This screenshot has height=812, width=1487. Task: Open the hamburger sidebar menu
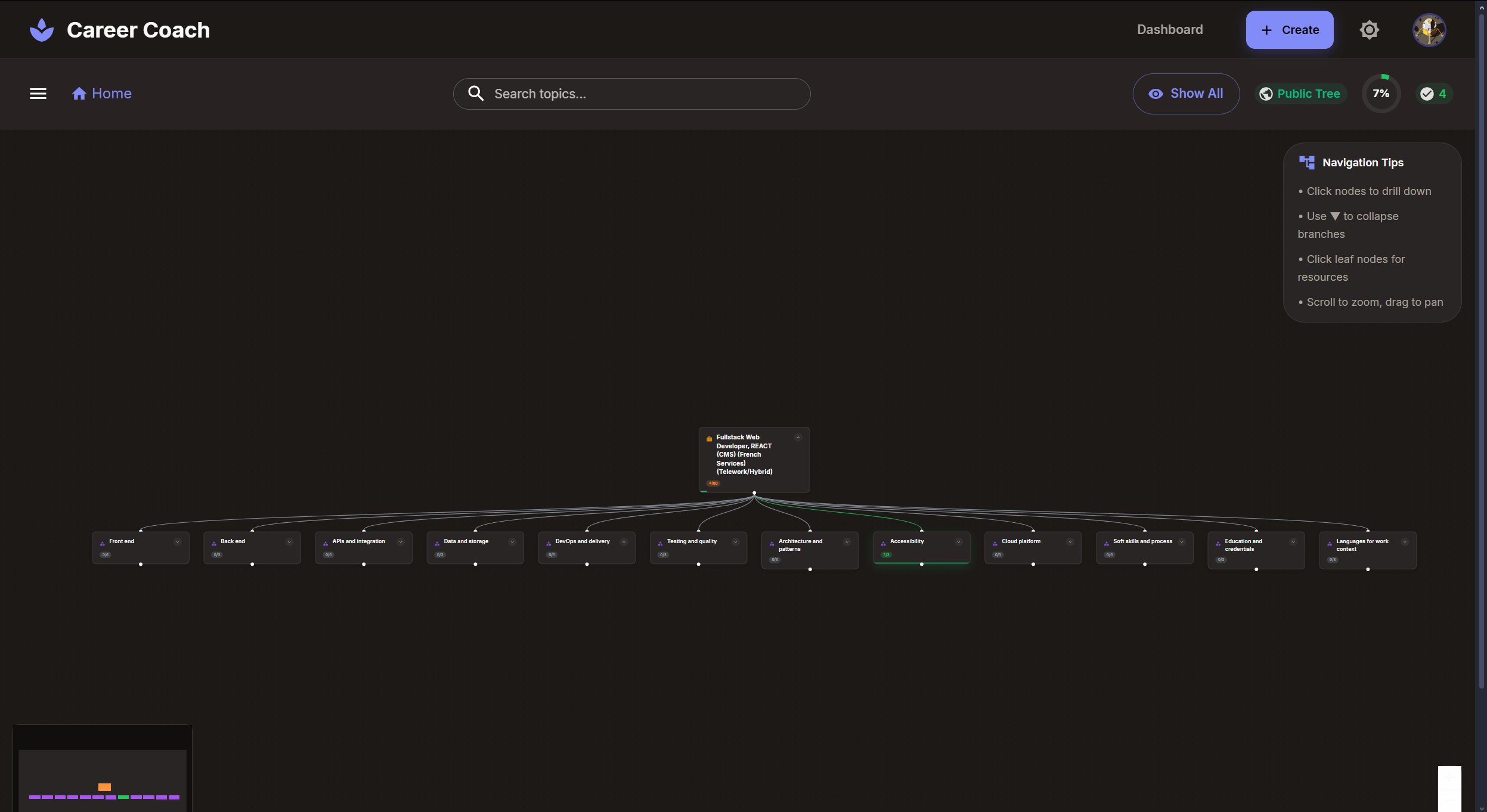click(x=38, y=94)
